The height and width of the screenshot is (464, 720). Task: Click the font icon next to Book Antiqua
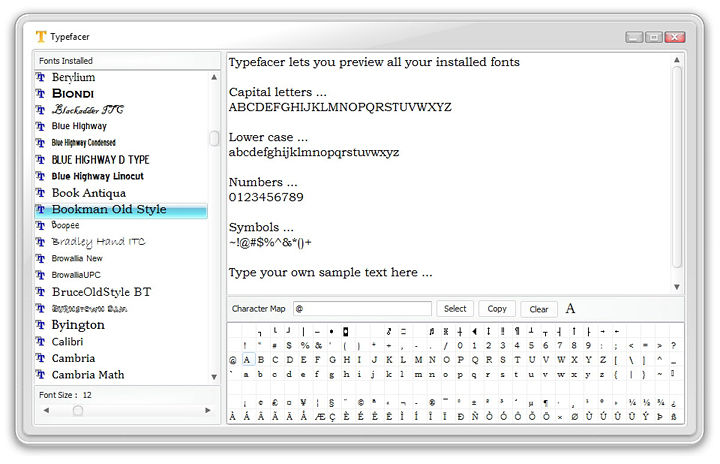[x=41, y=193]
